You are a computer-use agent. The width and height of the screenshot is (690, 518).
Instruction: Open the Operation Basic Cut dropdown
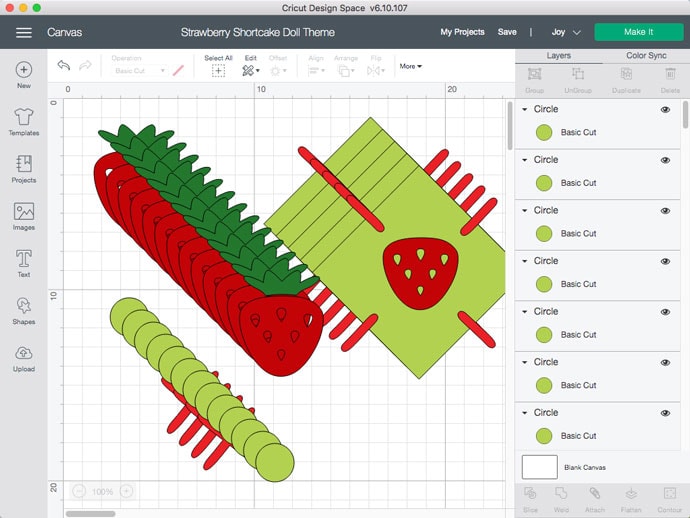139,70
